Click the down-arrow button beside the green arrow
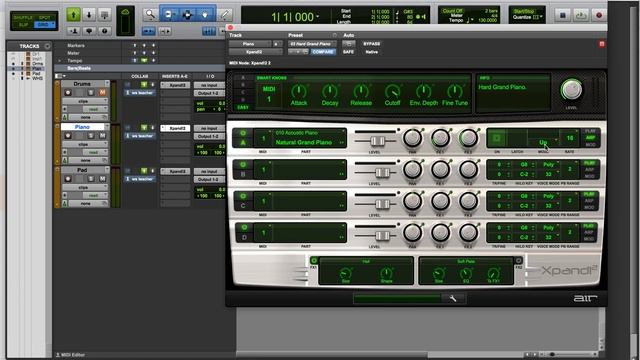This screenshot has height=360, width=640. (x=89, y=15)
